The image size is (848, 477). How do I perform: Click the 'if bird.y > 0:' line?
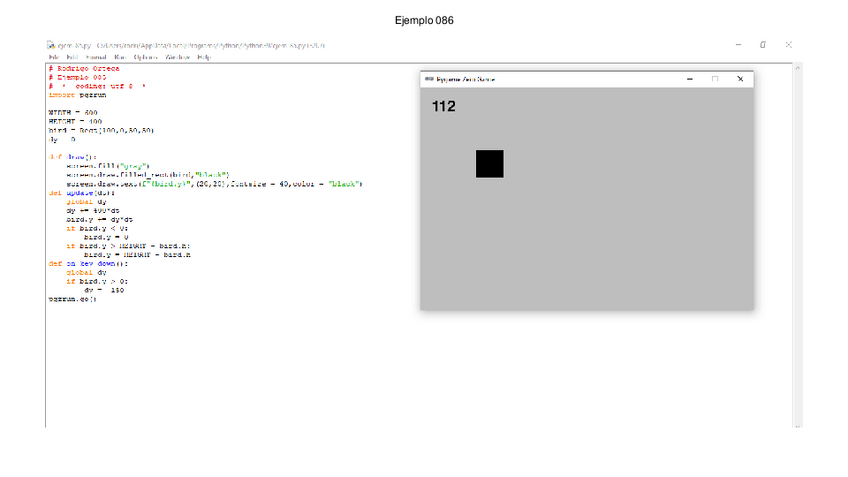click(x=97, y=281)
